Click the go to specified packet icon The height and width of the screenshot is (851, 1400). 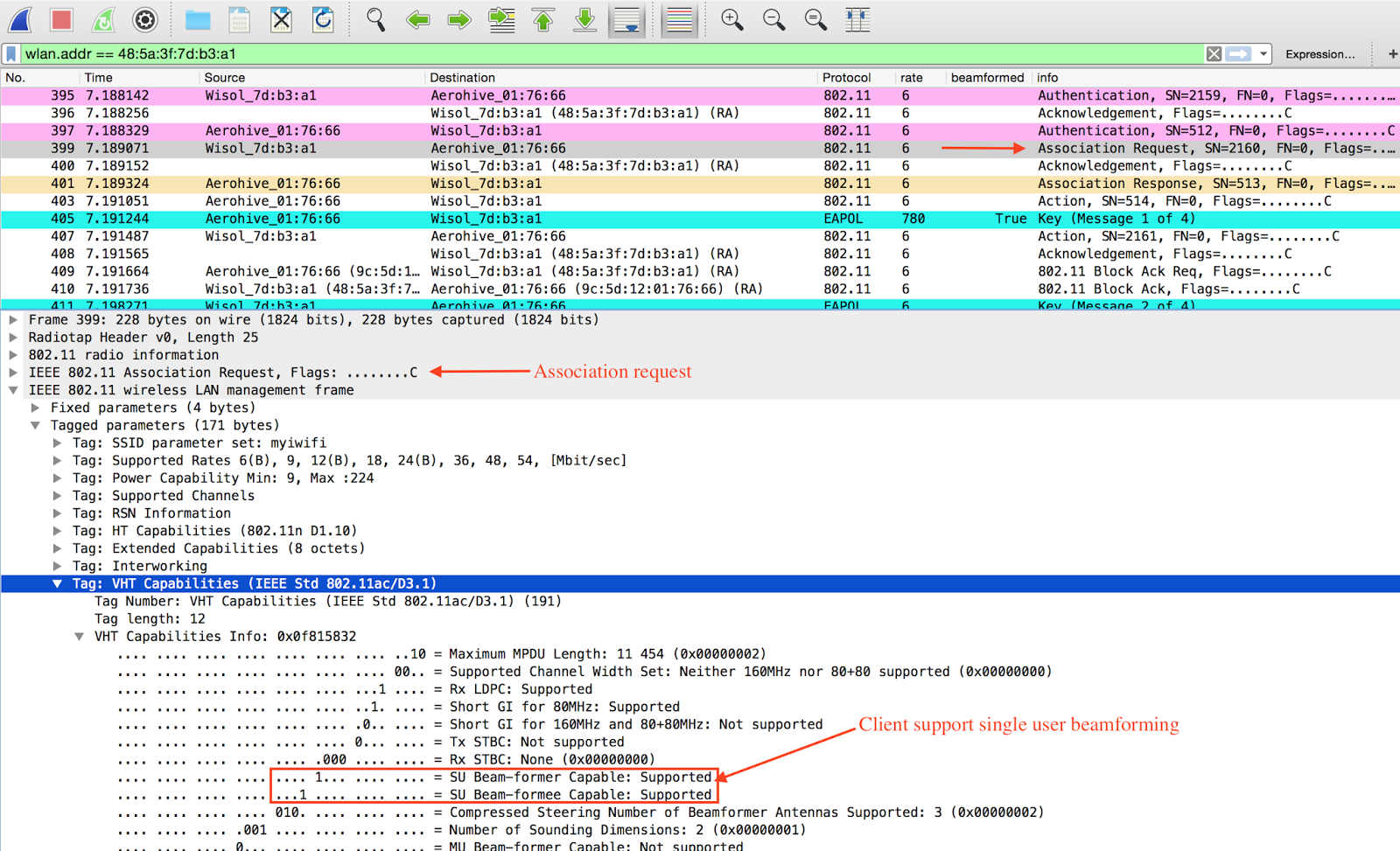pos(501,19)
